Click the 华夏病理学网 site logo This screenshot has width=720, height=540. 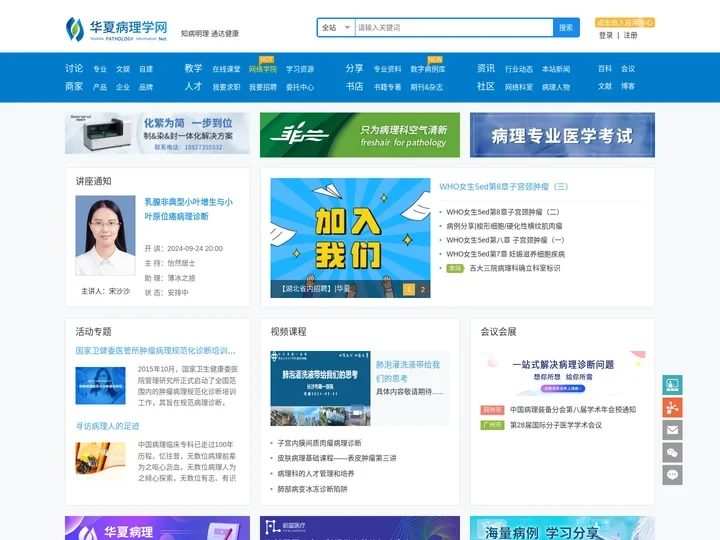tap(116, 29)
